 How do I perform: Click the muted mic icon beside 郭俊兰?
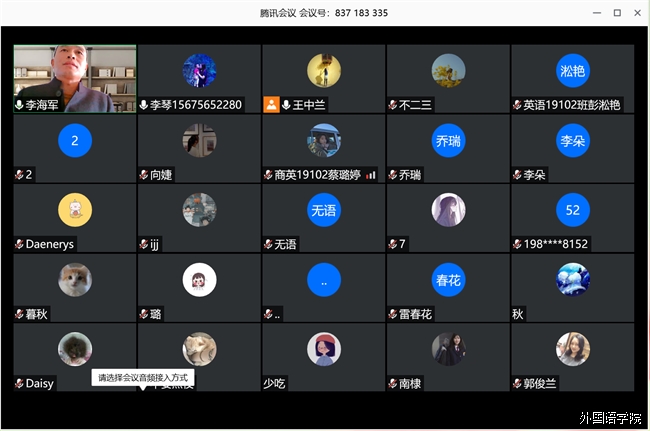517,383
